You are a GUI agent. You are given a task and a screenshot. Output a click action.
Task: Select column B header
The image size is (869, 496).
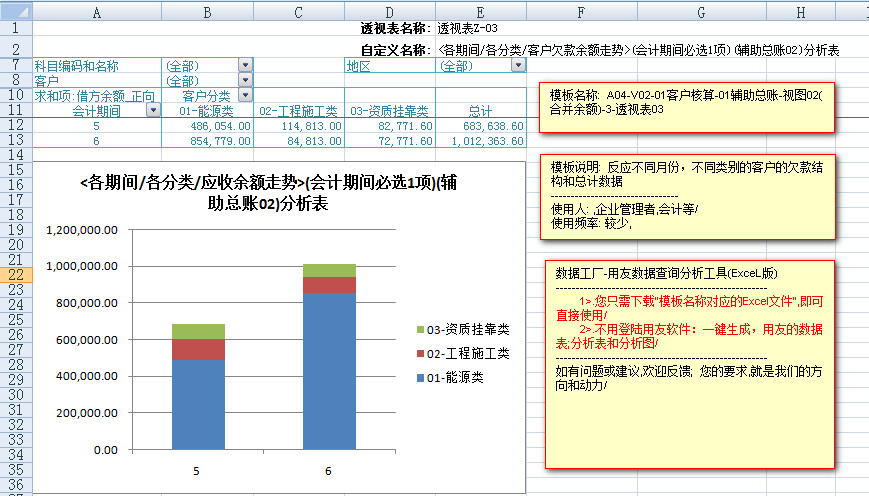(x=207, y=11)
